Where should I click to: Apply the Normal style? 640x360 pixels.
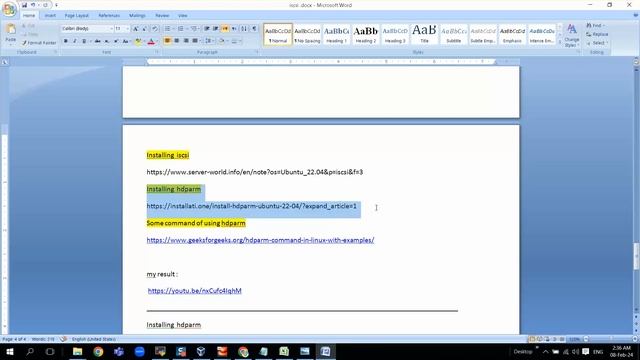coord(278,34)
